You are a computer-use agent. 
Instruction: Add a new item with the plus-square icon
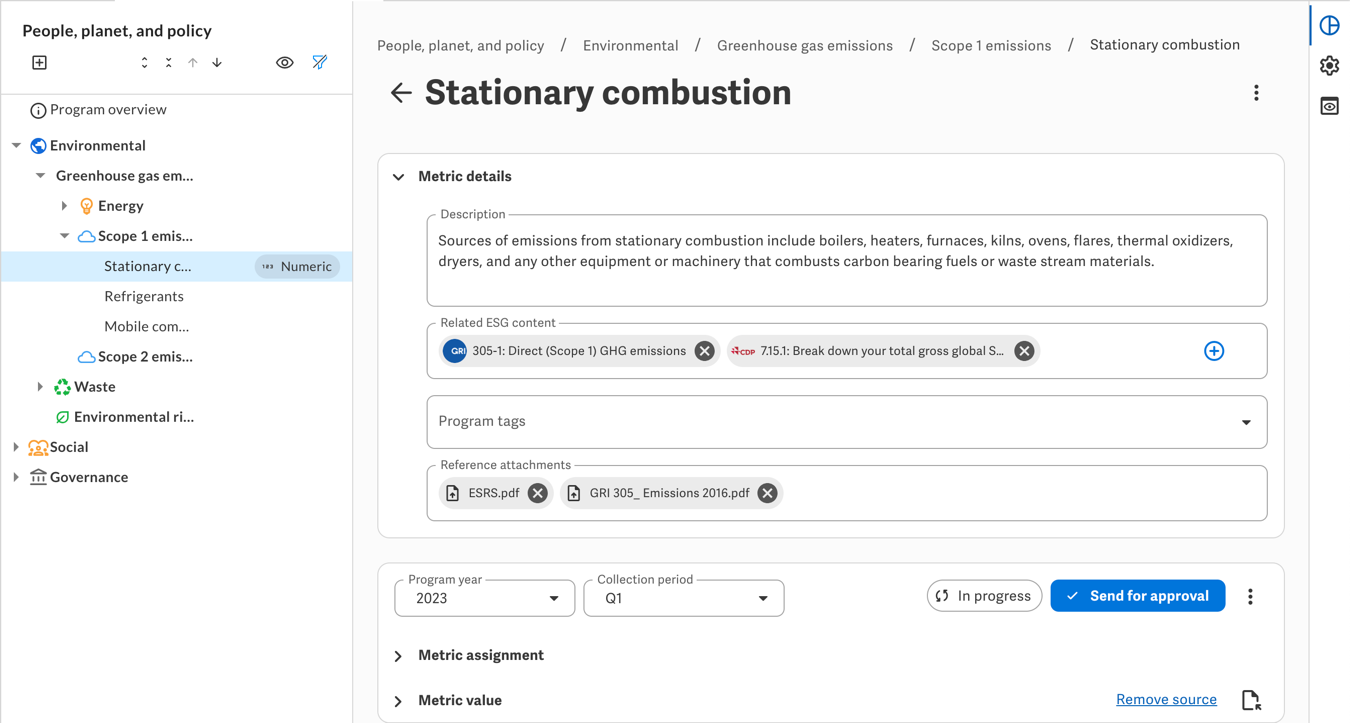(39, 62)
